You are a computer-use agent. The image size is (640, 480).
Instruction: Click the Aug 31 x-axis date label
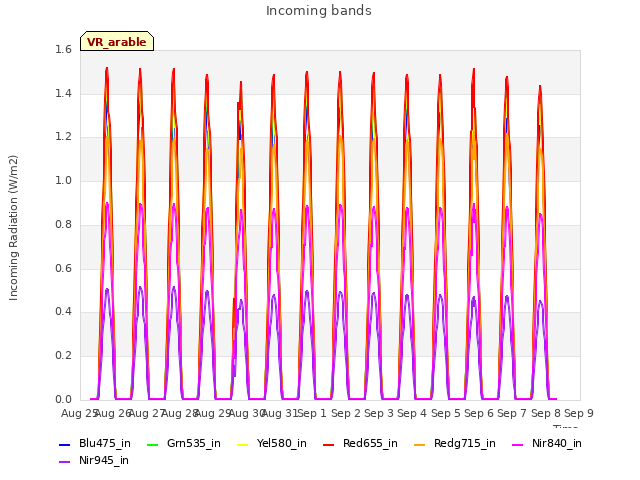pyautogui.click(x=279, y=413)
